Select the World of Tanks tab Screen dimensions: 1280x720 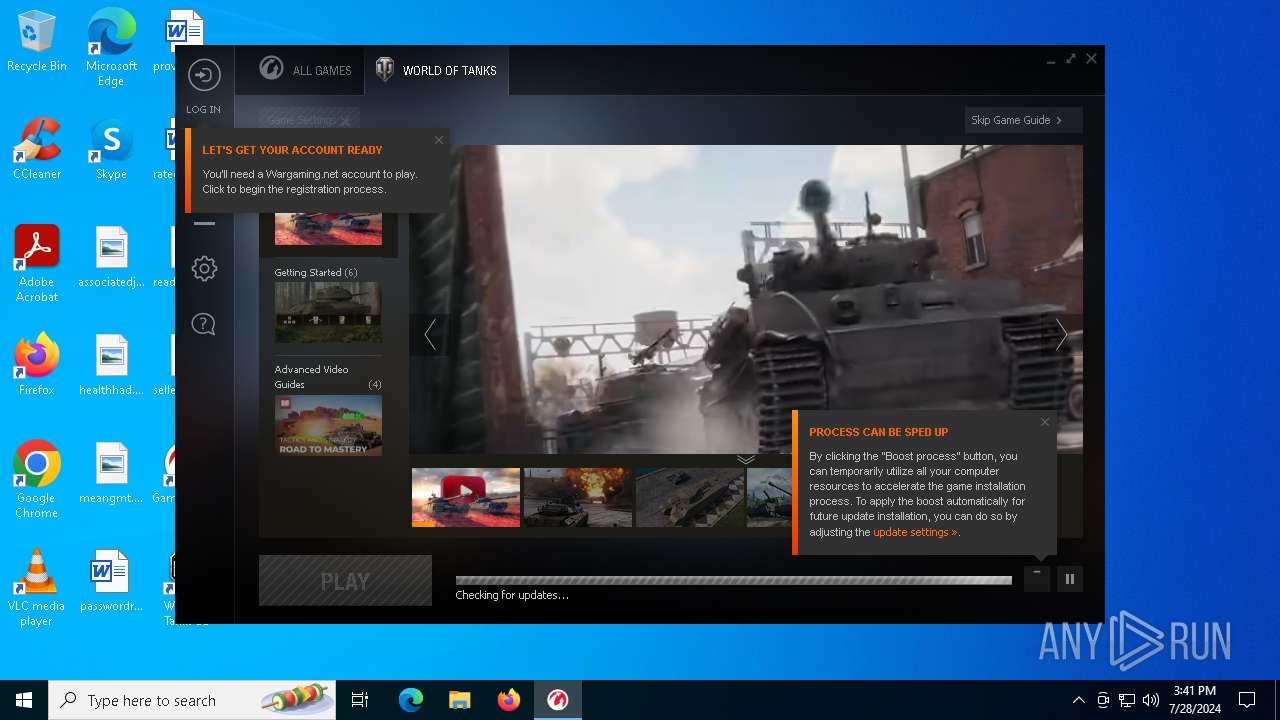(436, 70)
